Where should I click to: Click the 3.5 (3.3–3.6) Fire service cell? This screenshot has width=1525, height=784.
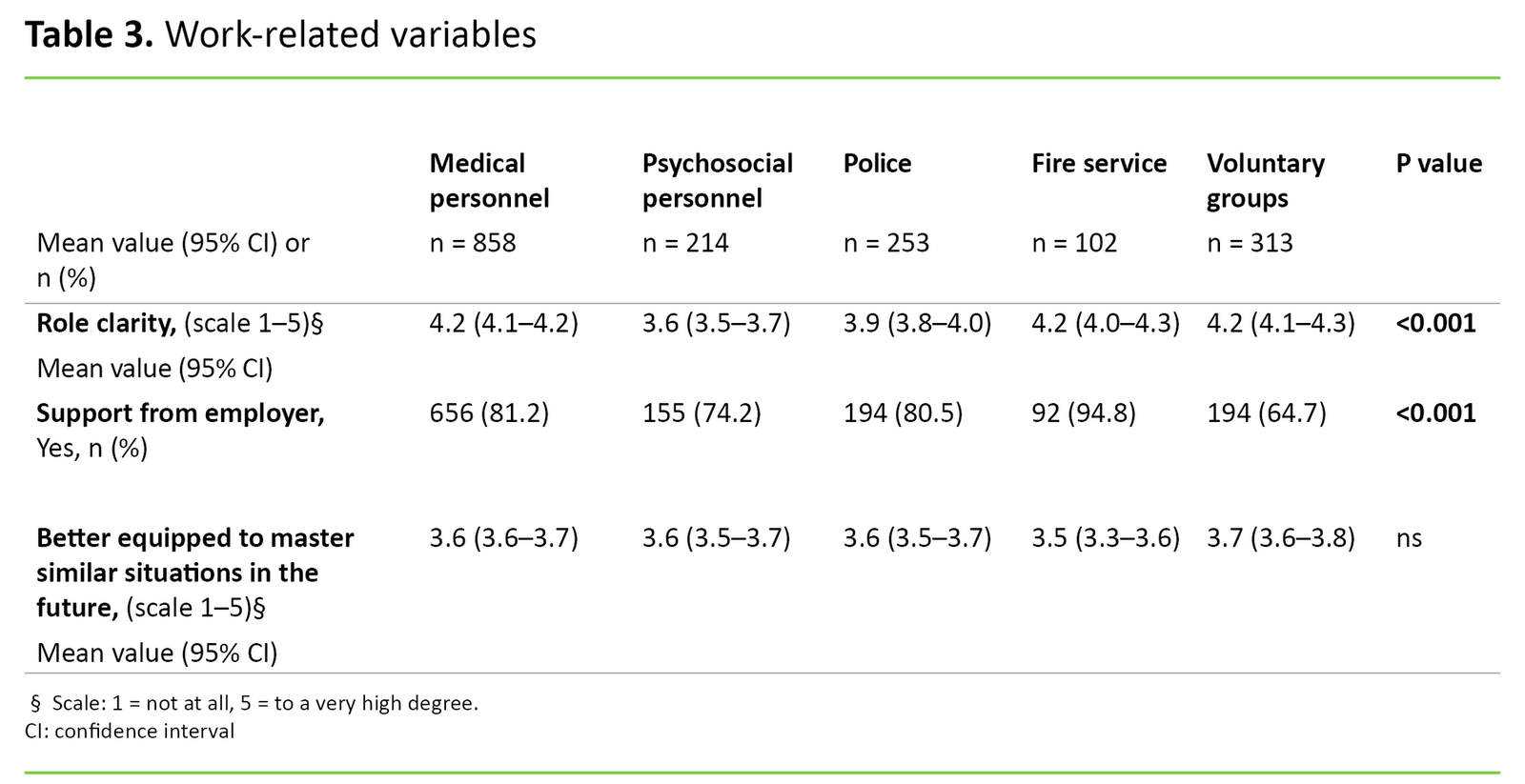coord(1105,538)
